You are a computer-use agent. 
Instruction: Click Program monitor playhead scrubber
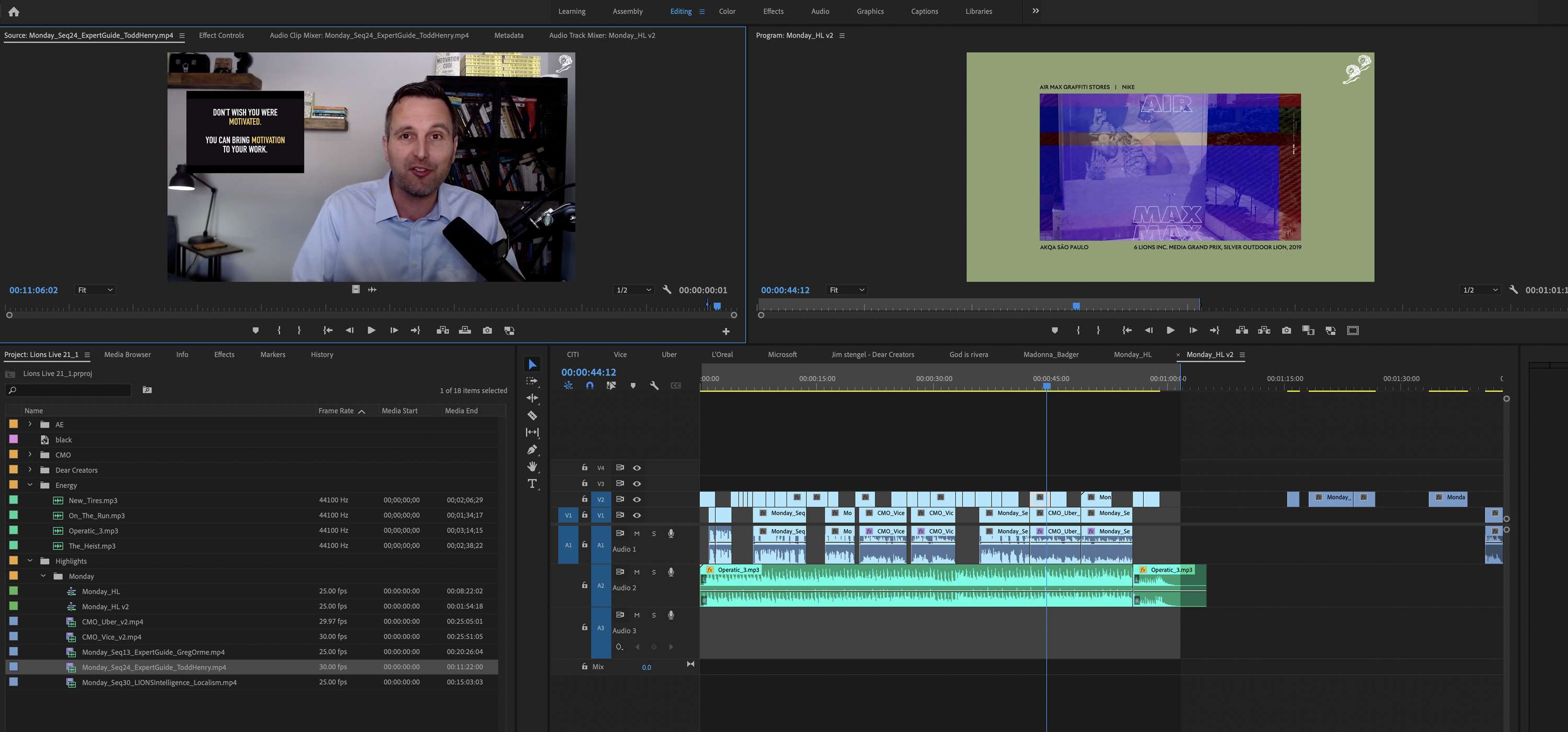(x=1076, y=306)
